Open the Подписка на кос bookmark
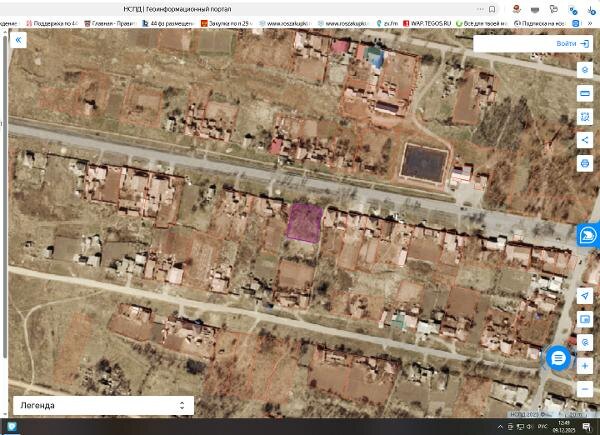 pos(539,23)
